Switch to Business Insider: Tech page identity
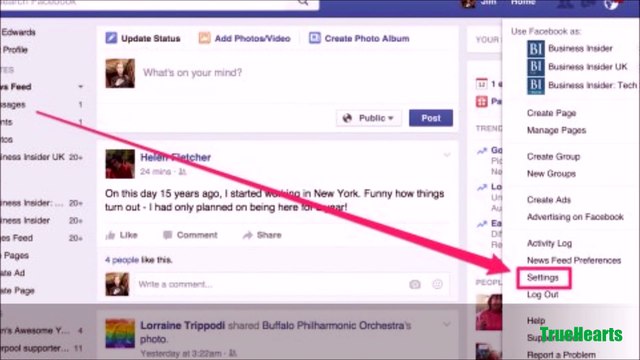Image resolution: width=640 pixels, height=360 pixels. coord(592,85)
